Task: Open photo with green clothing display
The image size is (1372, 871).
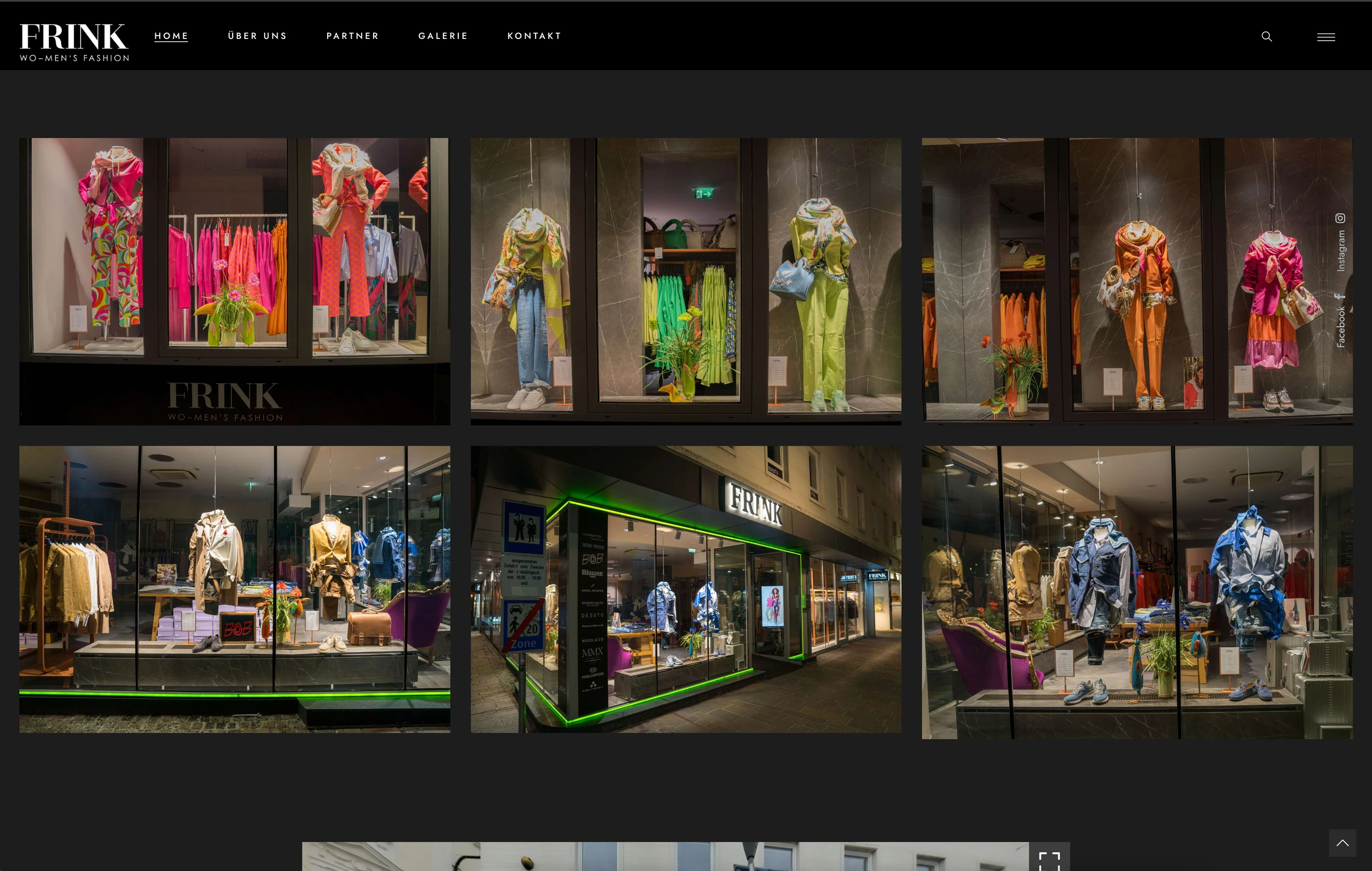Action: (686, 282)
